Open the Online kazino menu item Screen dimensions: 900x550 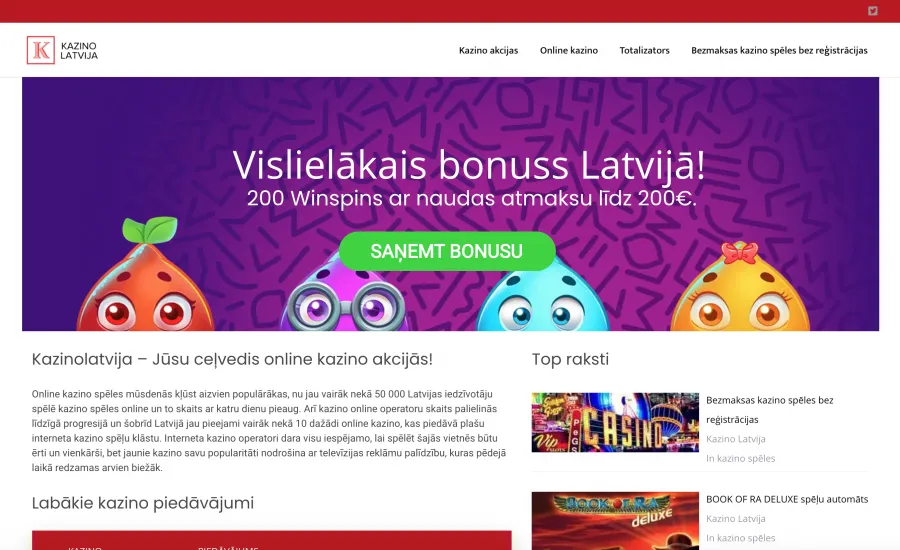[569, 51]
